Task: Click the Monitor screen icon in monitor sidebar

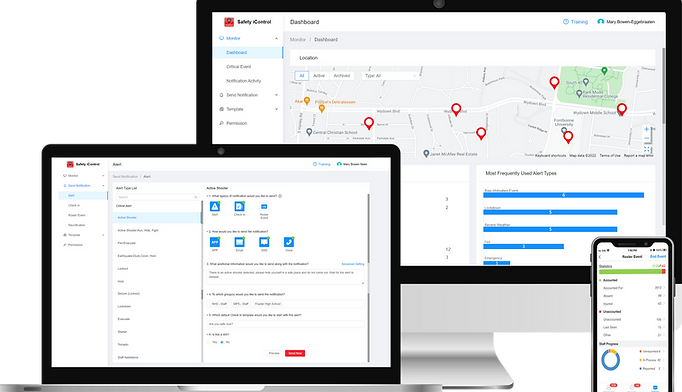Action: coord(221,38)
